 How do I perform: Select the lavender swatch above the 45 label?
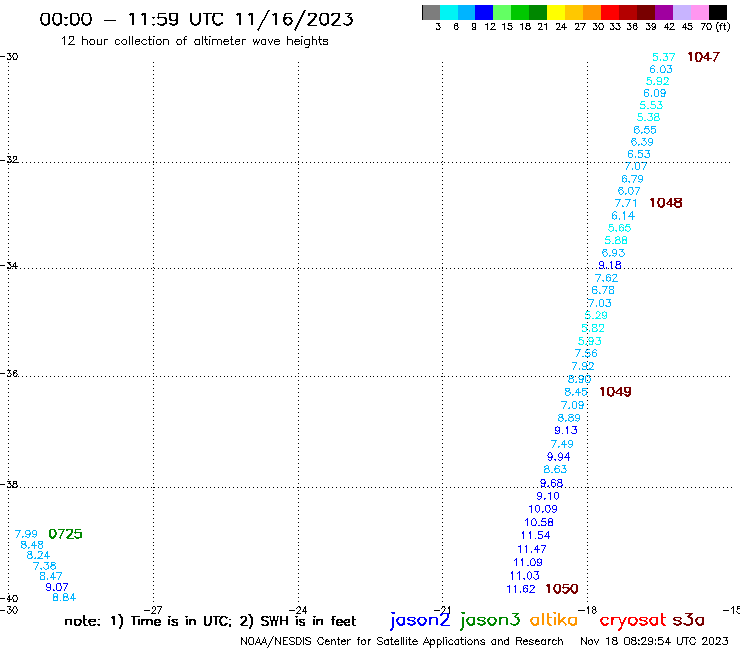coord(681,12)
